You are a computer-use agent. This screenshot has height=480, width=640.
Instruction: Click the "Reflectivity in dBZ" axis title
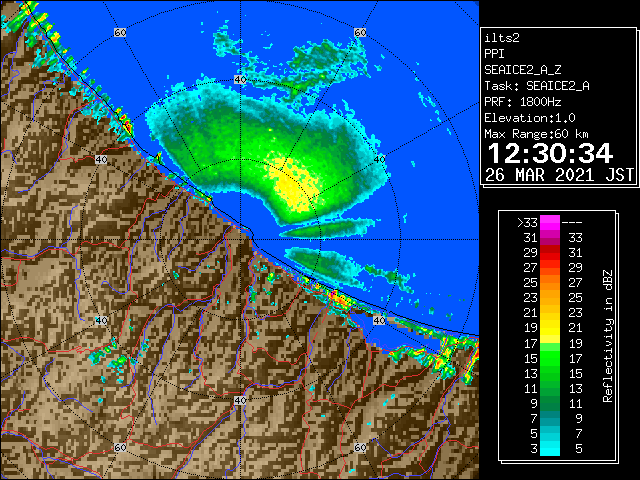[x=607, y=336]
